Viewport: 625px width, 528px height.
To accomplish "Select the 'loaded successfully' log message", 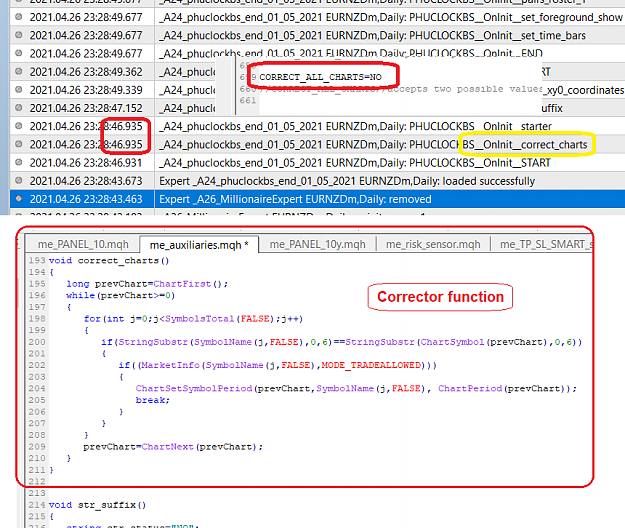I will click(x=347, y=181).
